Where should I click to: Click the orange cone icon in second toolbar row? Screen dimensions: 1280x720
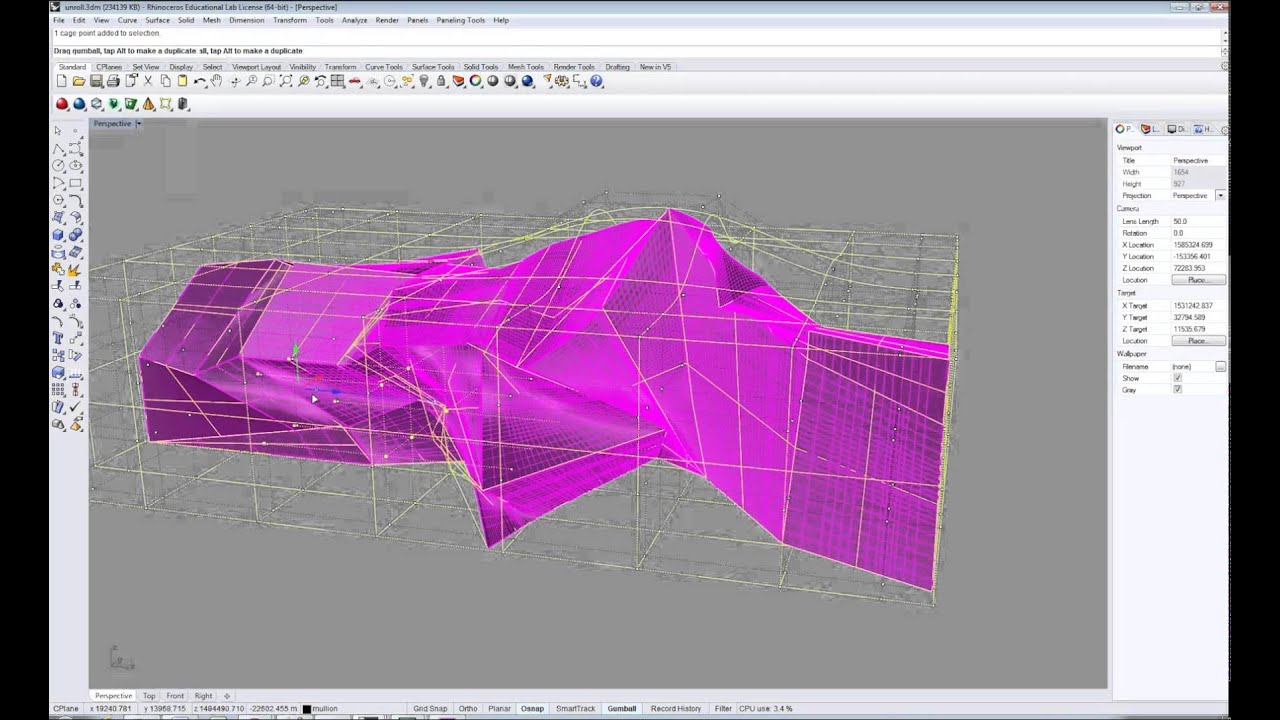149,104
